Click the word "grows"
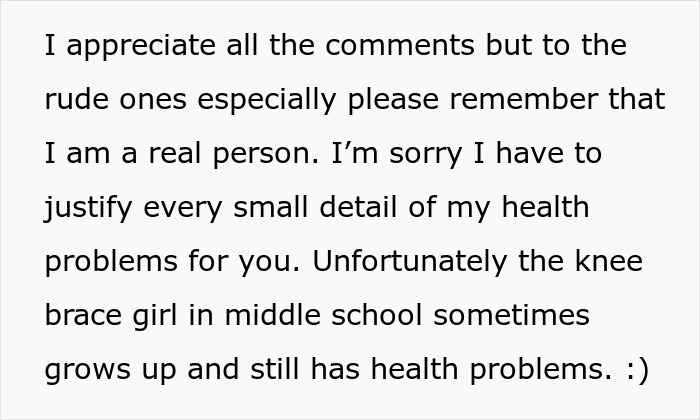 click(88, 371)
